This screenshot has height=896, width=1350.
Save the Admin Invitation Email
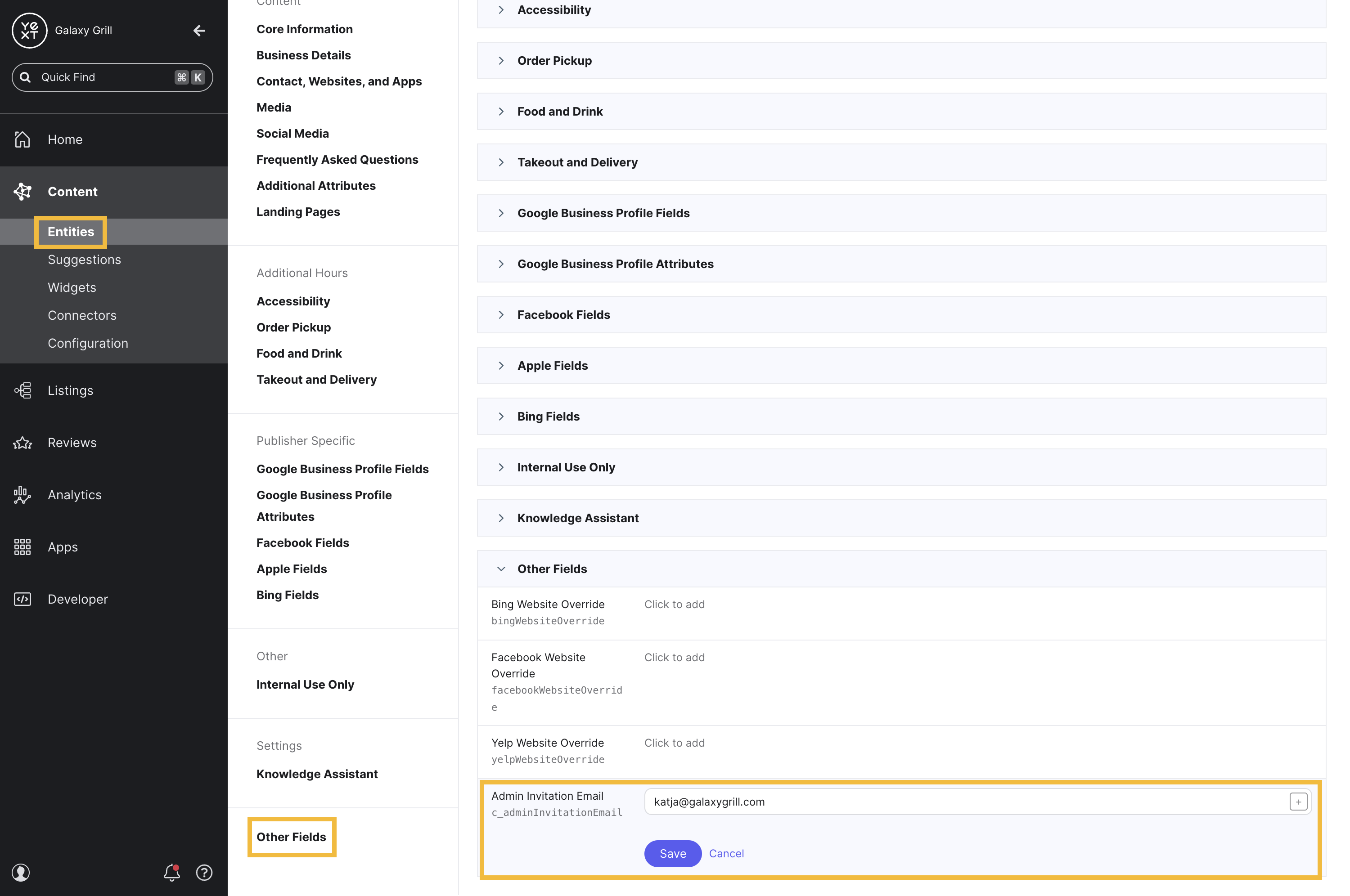pyautogui.click(x=672, y=853)
